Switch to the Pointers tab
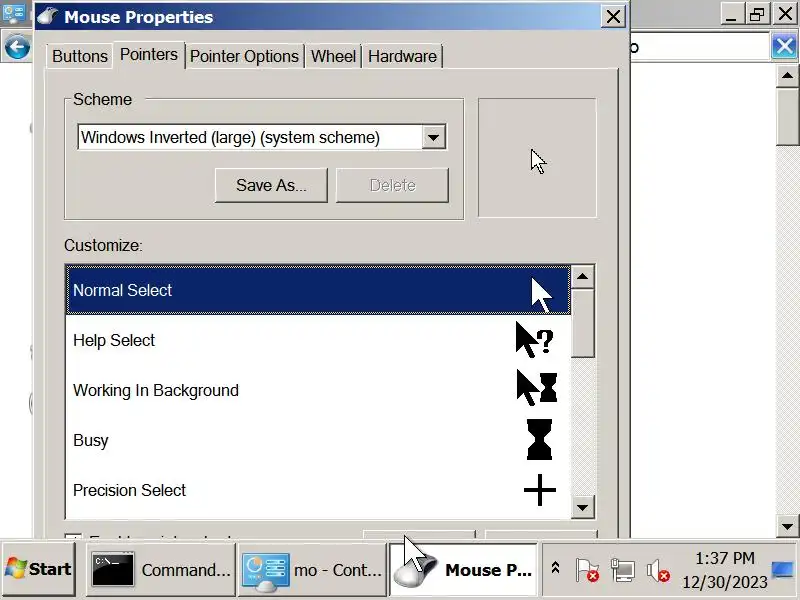Image resolution: width=800 pixels, height=600 pixels. (x=148, y=55)
